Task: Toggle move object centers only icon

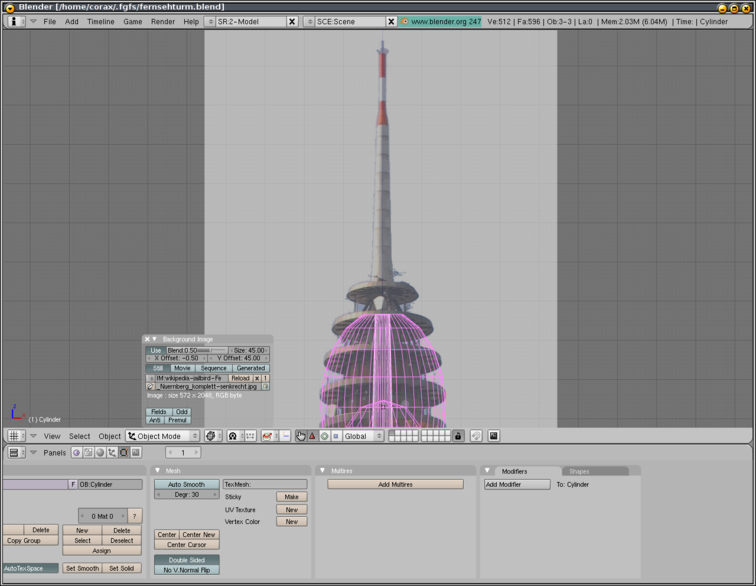Action: [250, 436]
